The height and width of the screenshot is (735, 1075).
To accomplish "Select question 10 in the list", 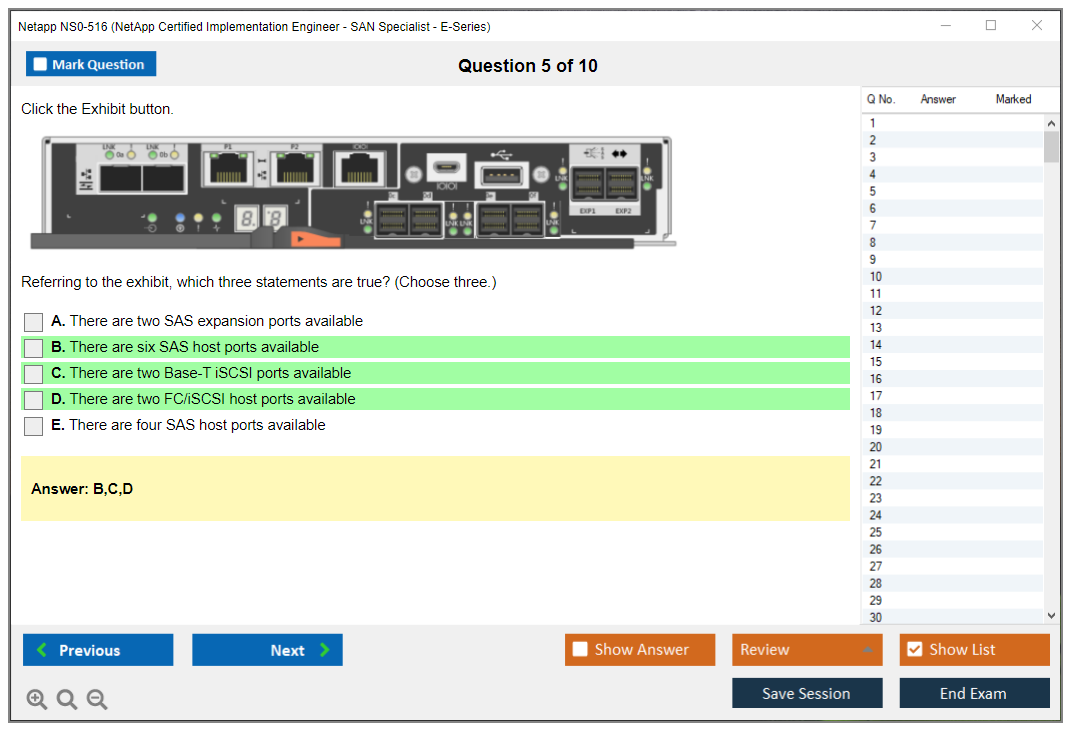I will coord(876,277).
